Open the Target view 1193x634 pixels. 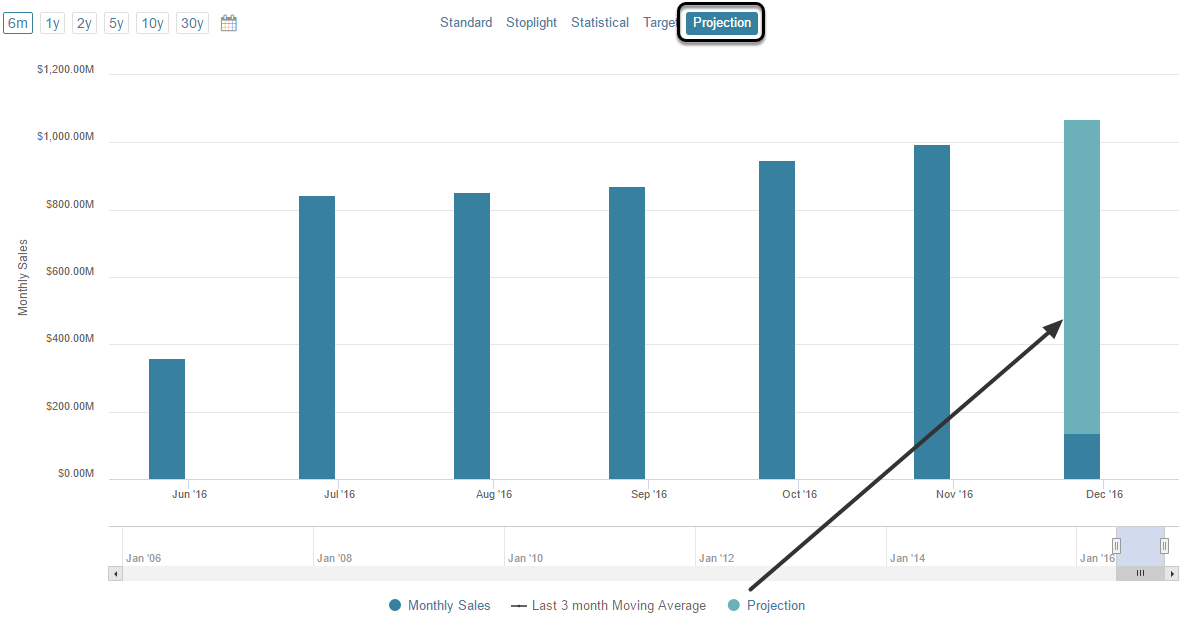(658, 22)
